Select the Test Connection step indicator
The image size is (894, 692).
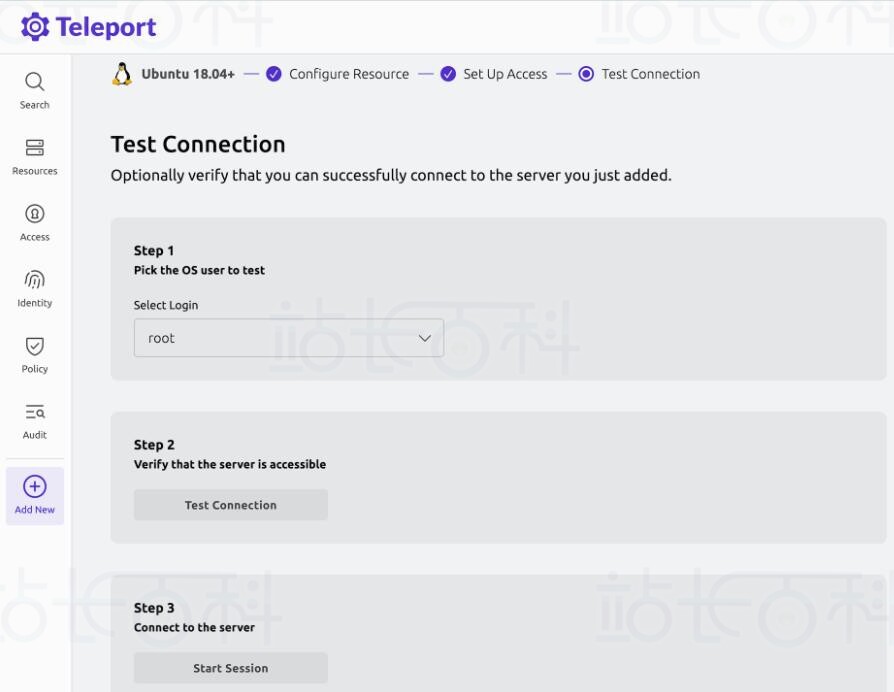586,74
